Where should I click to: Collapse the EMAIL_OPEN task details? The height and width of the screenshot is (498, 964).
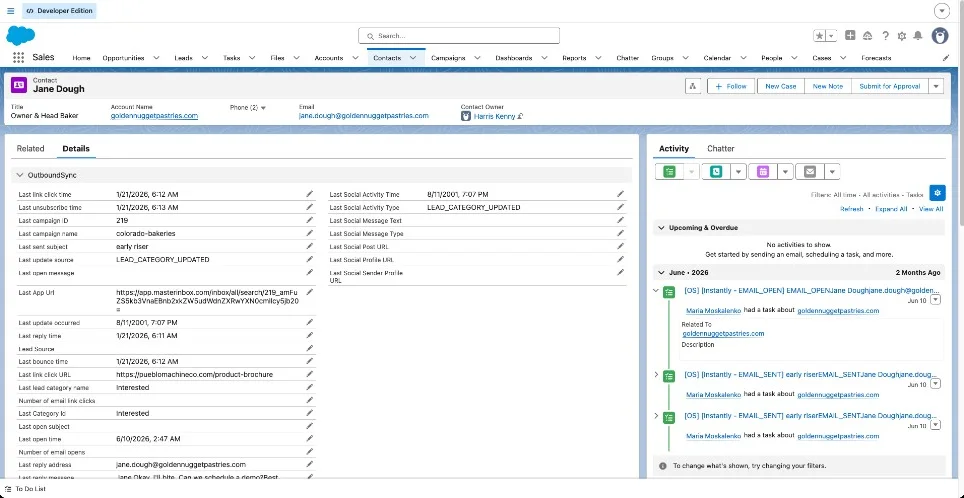(x=656, y=291)
